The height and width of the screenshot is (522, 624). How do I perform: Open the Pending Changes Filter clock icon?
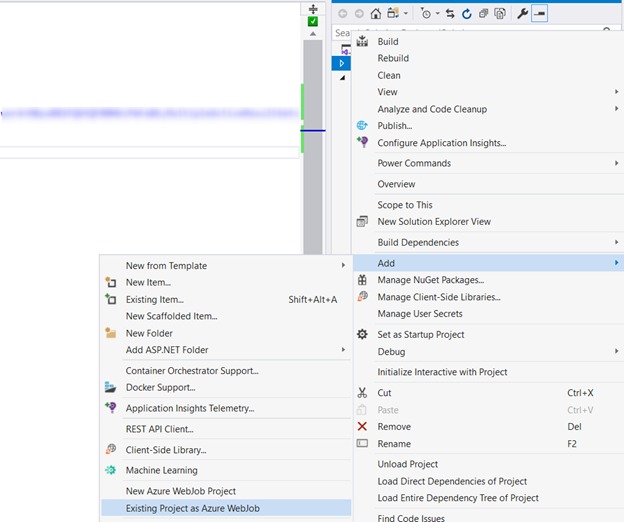coord(428,14)
